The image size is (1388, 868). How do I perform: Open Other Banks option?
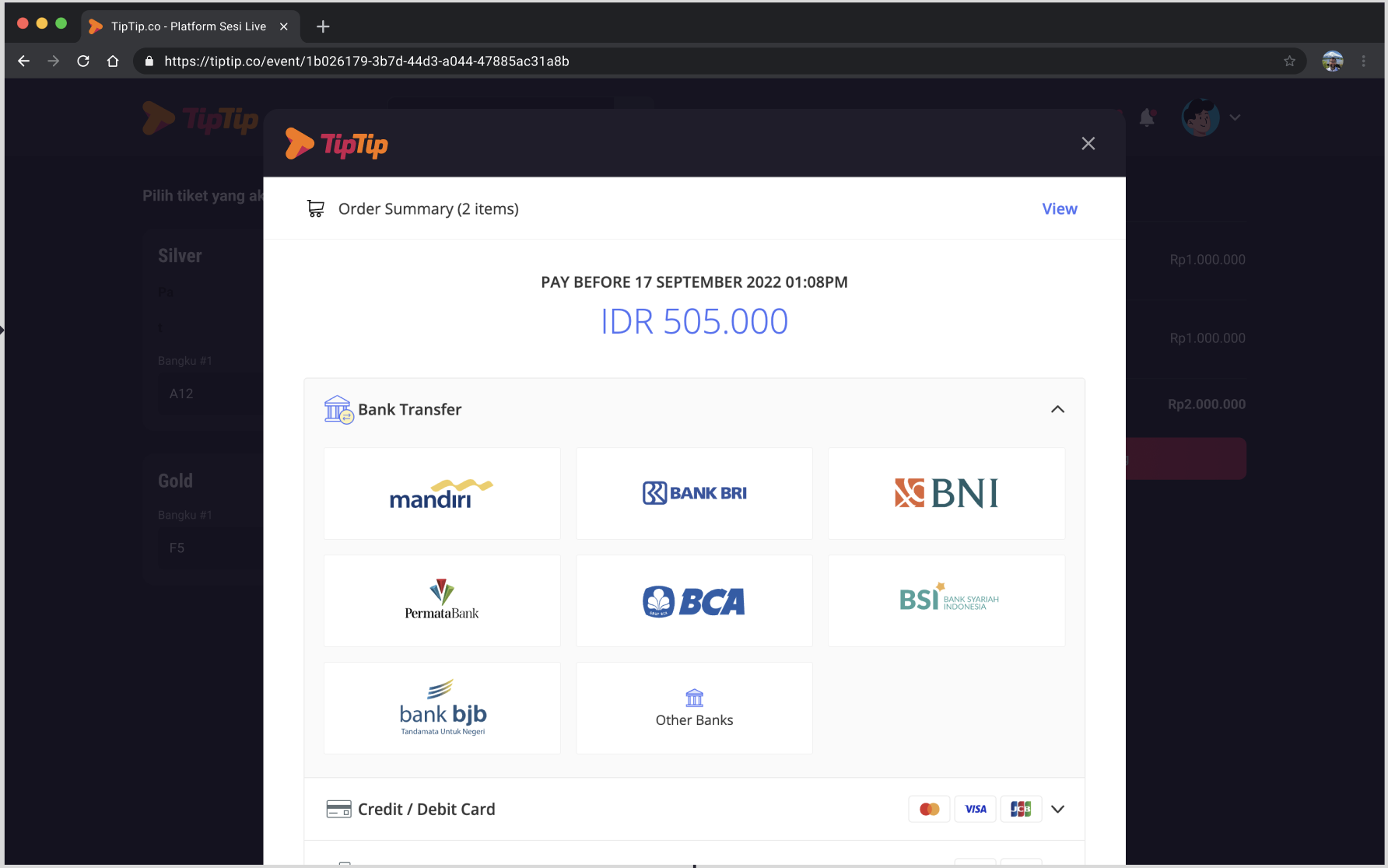point(694,708)
